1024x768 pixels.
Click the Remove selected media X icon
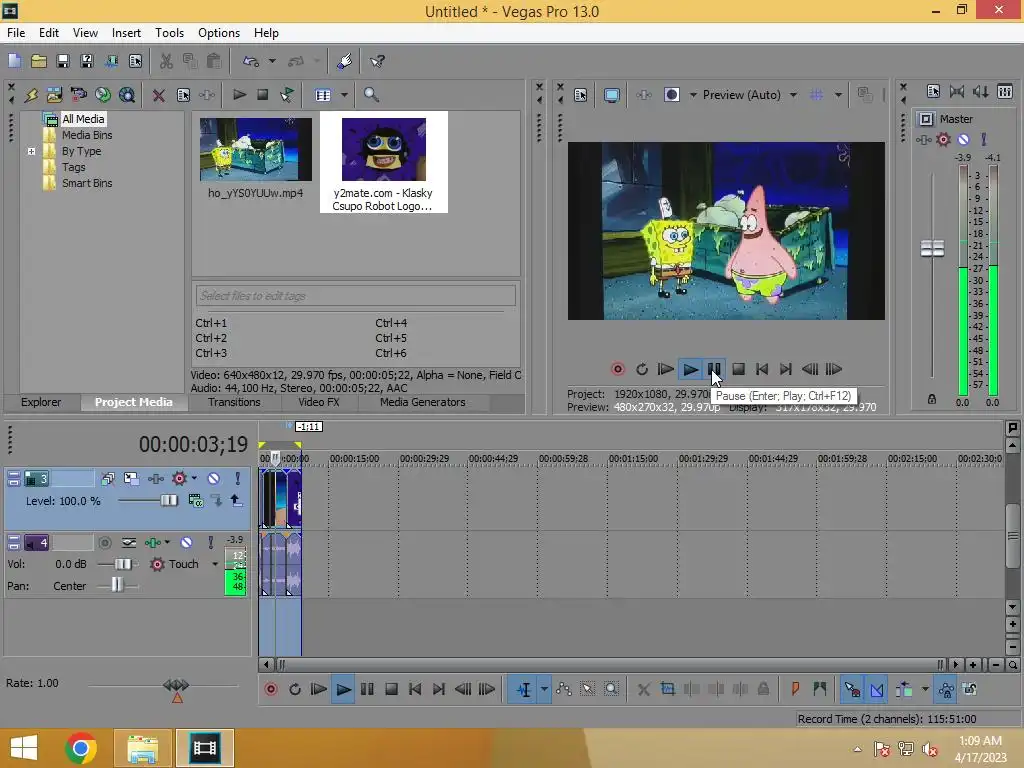click(159, 95)
